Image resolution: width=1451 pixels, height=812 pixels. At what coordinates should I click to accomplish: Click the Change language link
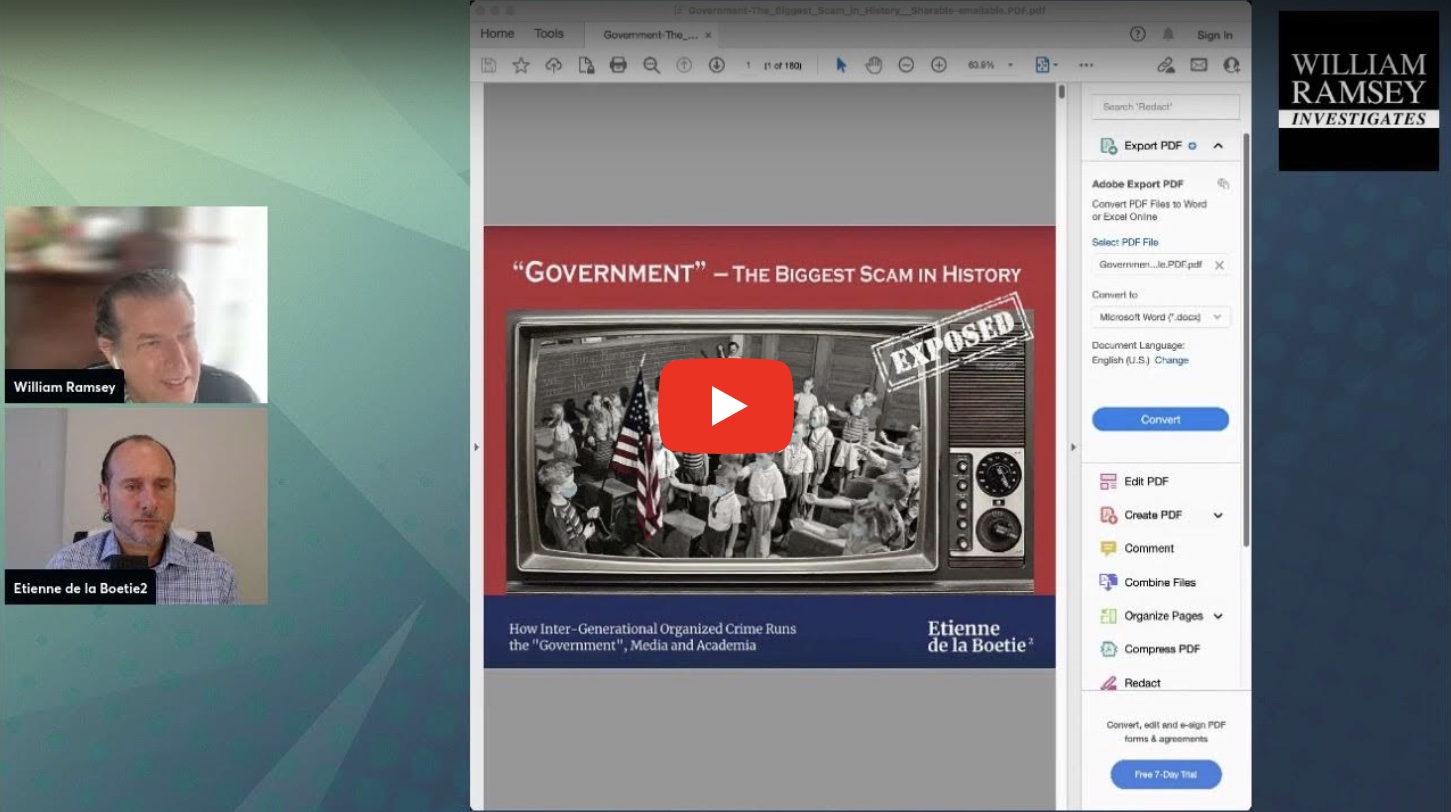click(x=1171, y=360)
